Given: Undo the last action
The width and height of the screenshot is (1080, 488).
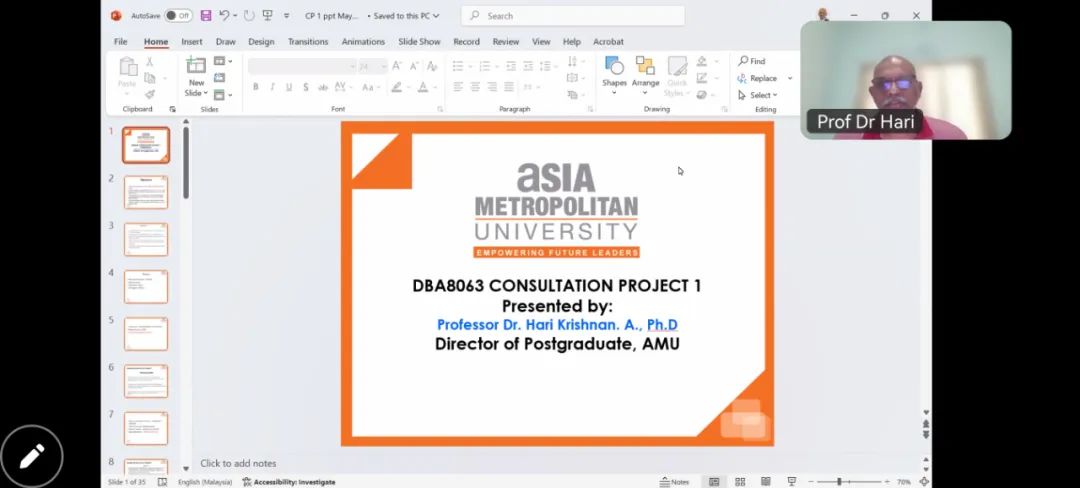Looking at the screenshot, I should click(224, 16).
